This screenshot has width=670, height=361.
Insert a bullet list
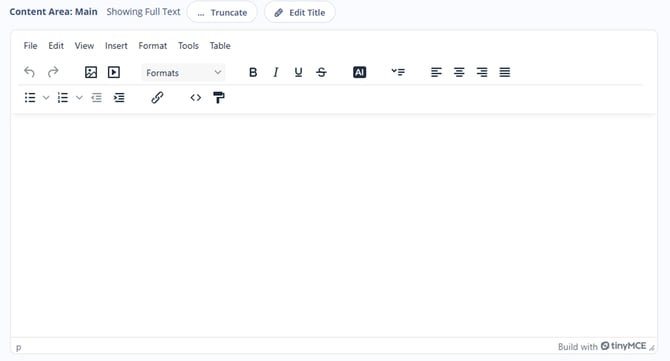coord(30,98)
